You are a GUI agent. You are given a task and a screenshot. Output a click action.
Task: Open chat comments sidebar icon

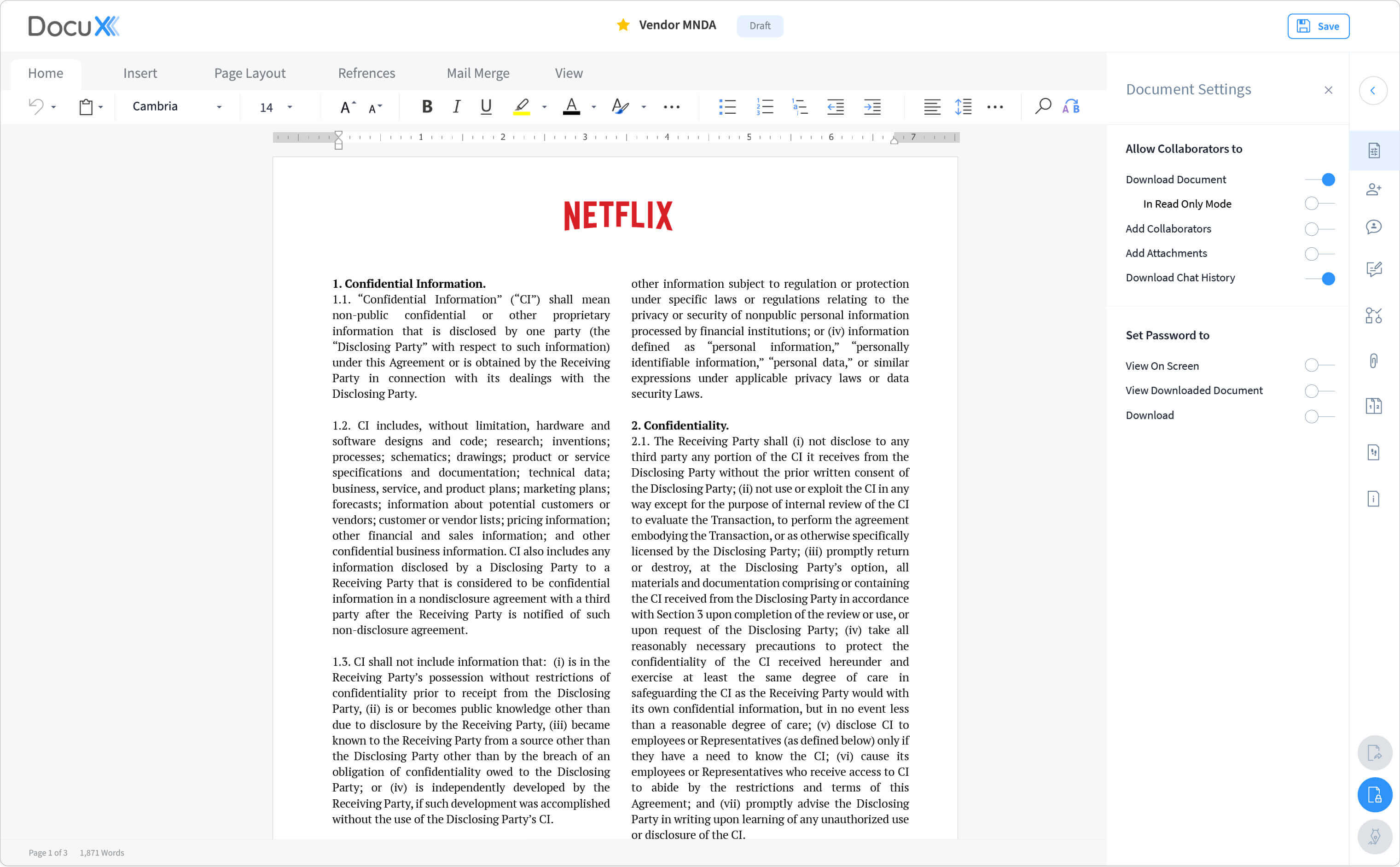(1374, 227)
